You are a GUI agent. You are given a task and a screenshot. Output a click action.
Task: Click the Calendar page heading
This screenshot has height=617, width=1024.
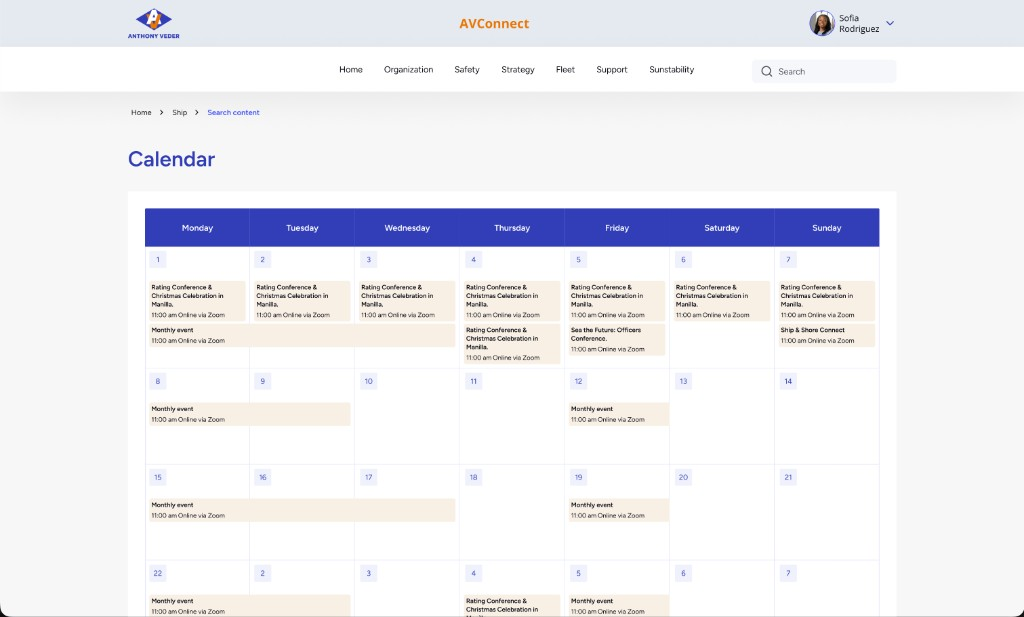(171, 159)
